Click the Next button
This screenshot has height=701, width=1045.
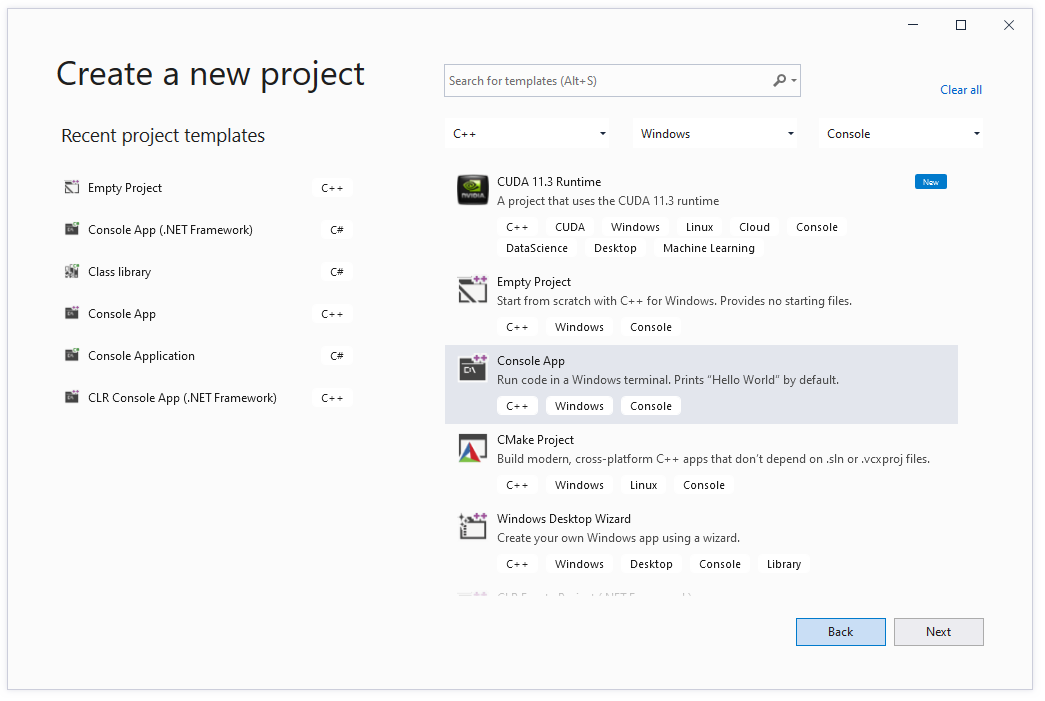click(937, 631)
